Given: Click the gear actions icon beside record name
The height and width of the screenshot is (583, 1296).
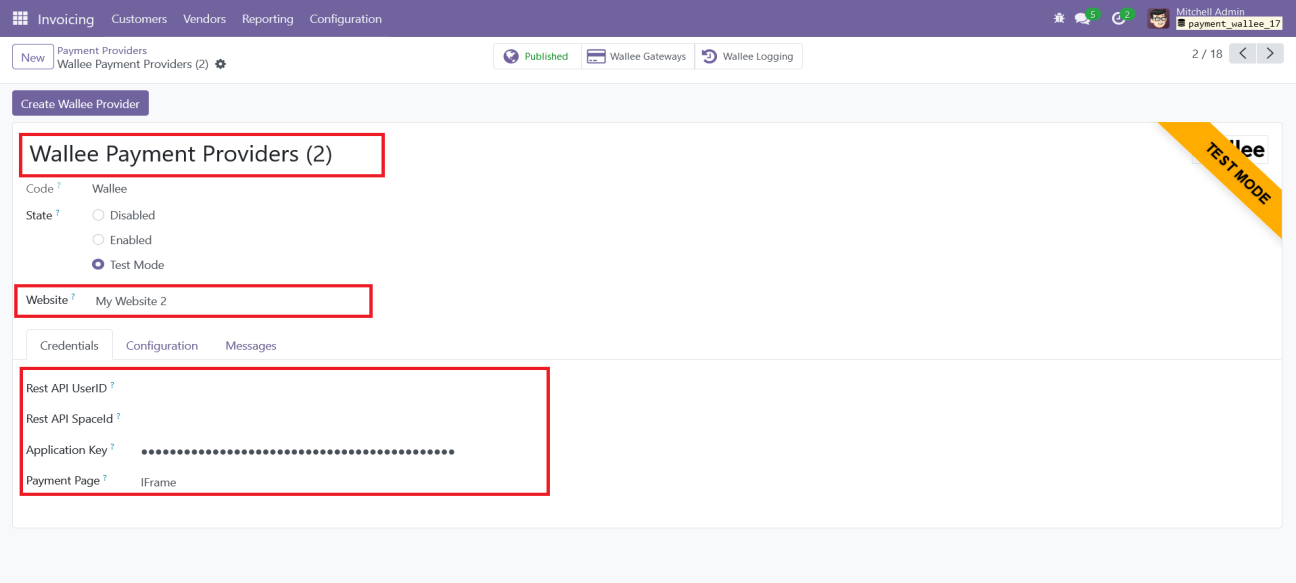Looking at the screenshot, I should click(x=221, y=64).
